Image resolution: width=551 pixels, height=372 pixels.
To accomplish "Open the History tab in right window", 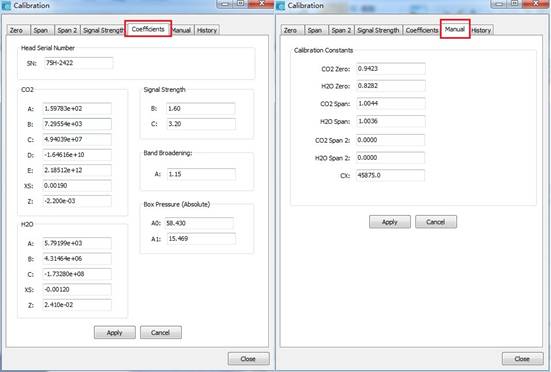I will pyautogui.click(x=481, y=31).
